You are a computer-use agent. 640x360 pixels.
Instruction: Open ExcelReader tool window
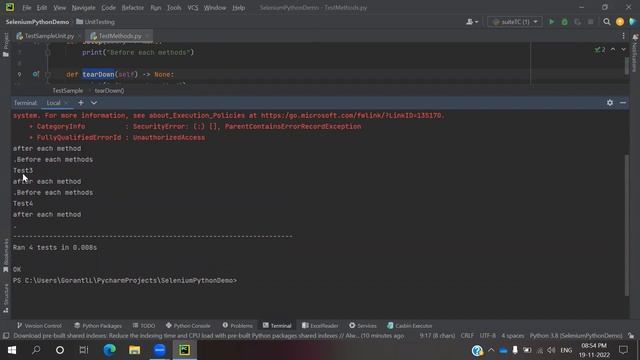pyautogui.click(x=320, y=326)
